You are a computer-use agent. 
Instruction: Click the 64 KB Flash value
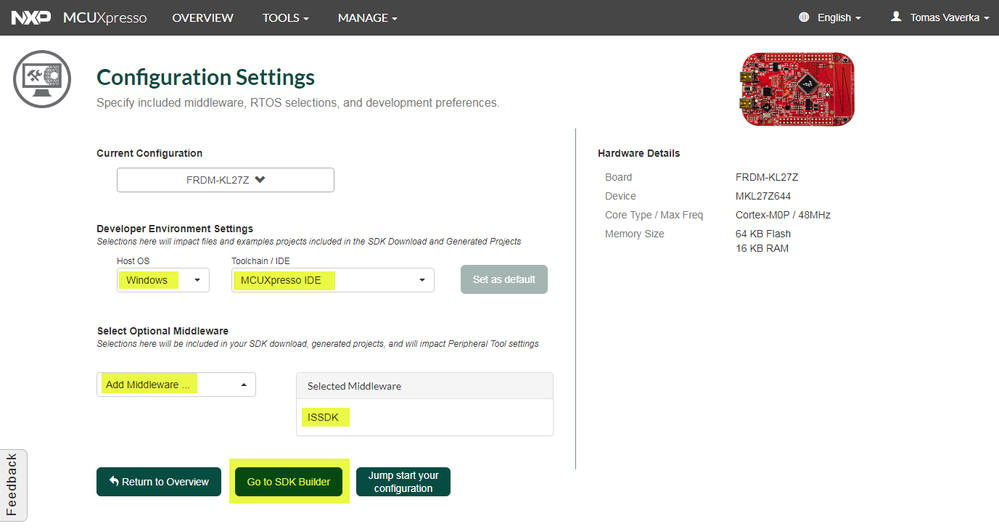point(763,234)
